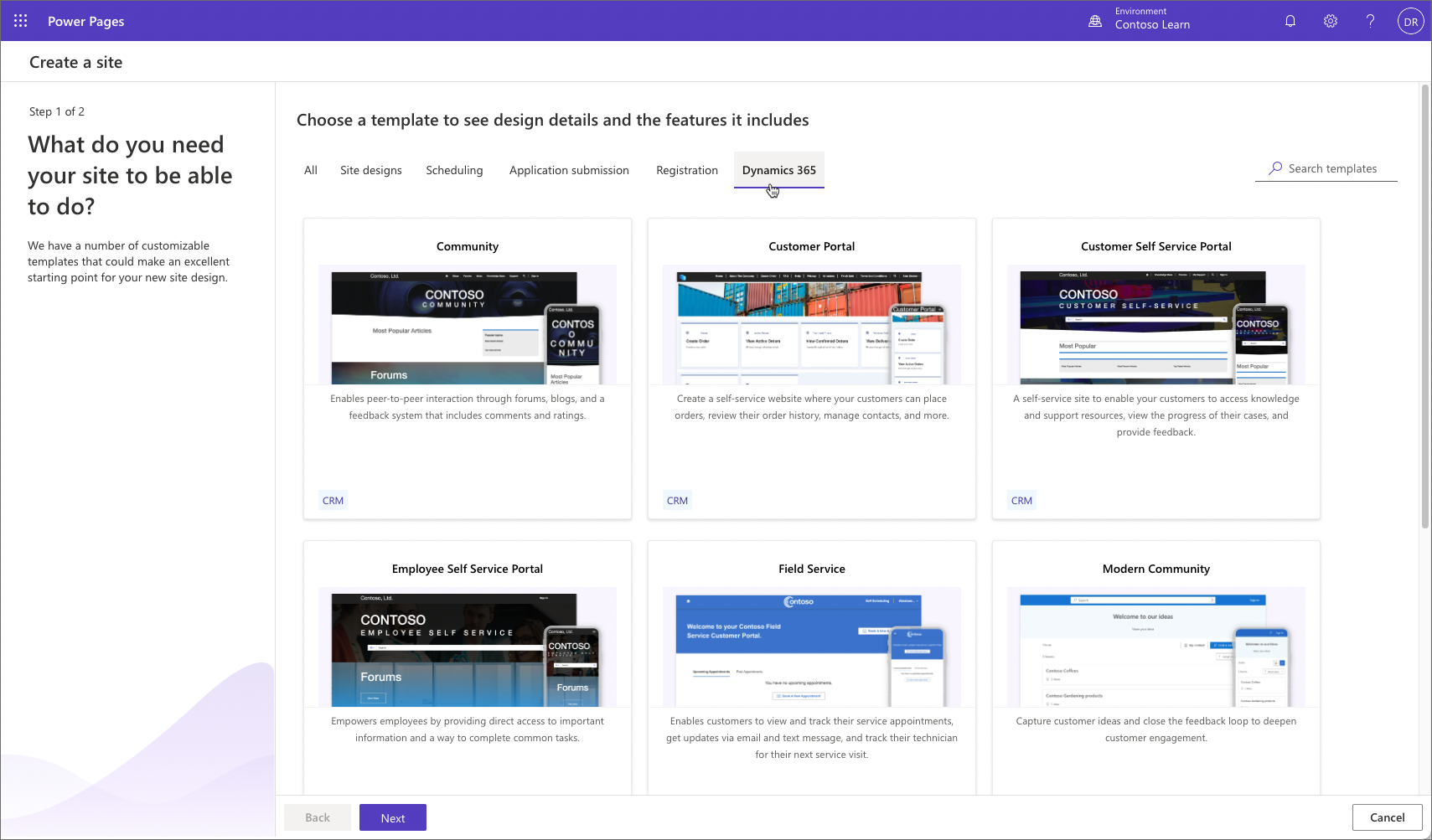Open the DR account profile avatar
The image size is (1432, 840).
tap(1411, 20)
